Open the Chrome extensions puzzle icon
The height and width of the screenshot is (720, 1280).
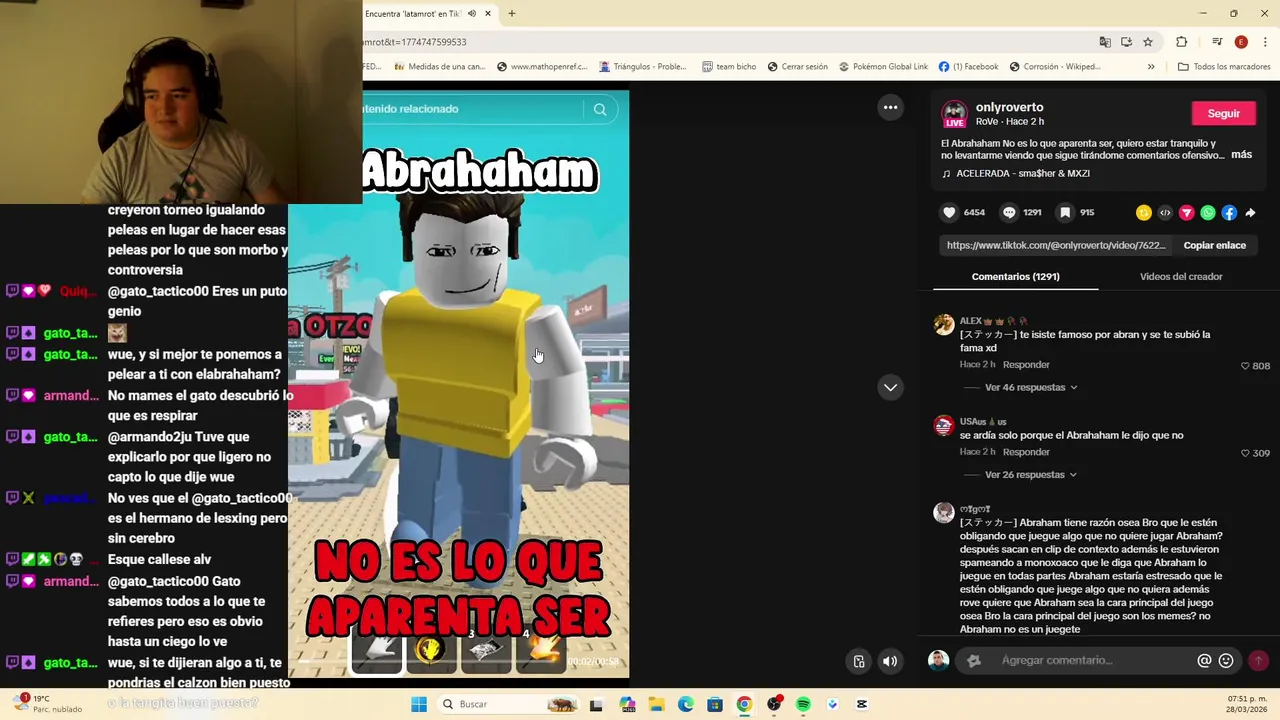coord(1182,42)
